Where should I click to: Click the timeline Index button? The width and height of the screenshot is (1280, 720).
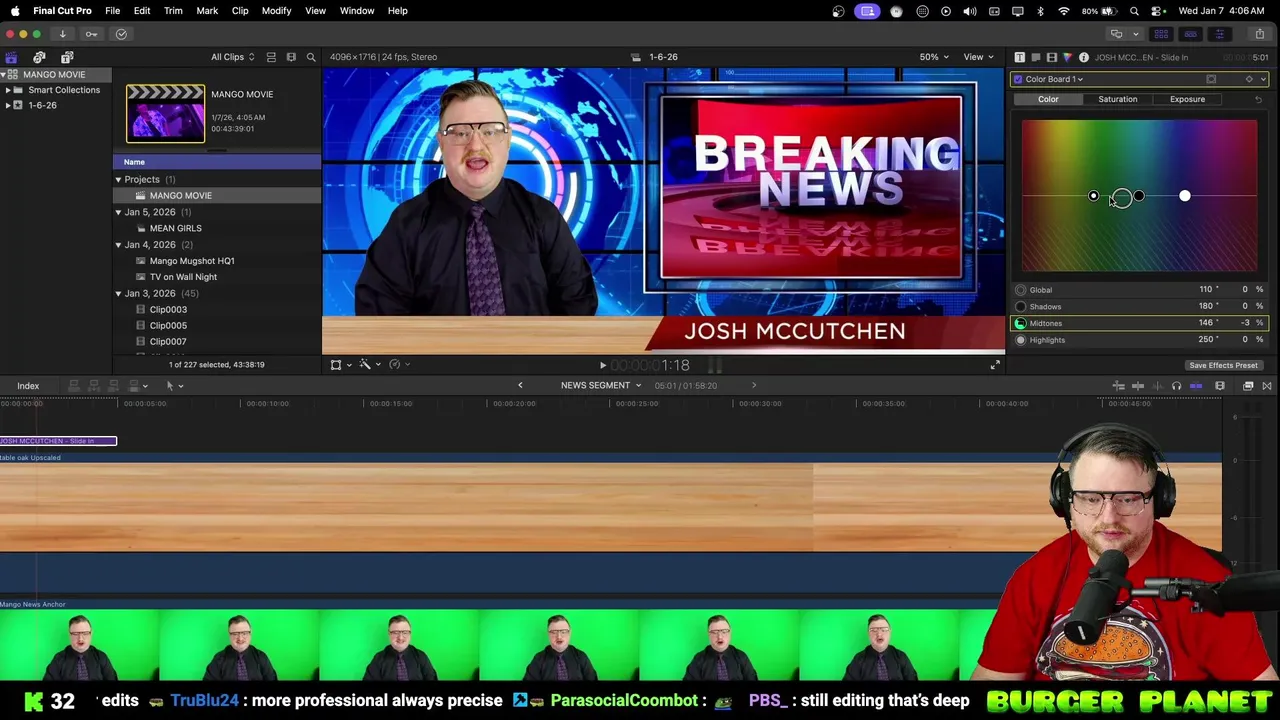28,386
